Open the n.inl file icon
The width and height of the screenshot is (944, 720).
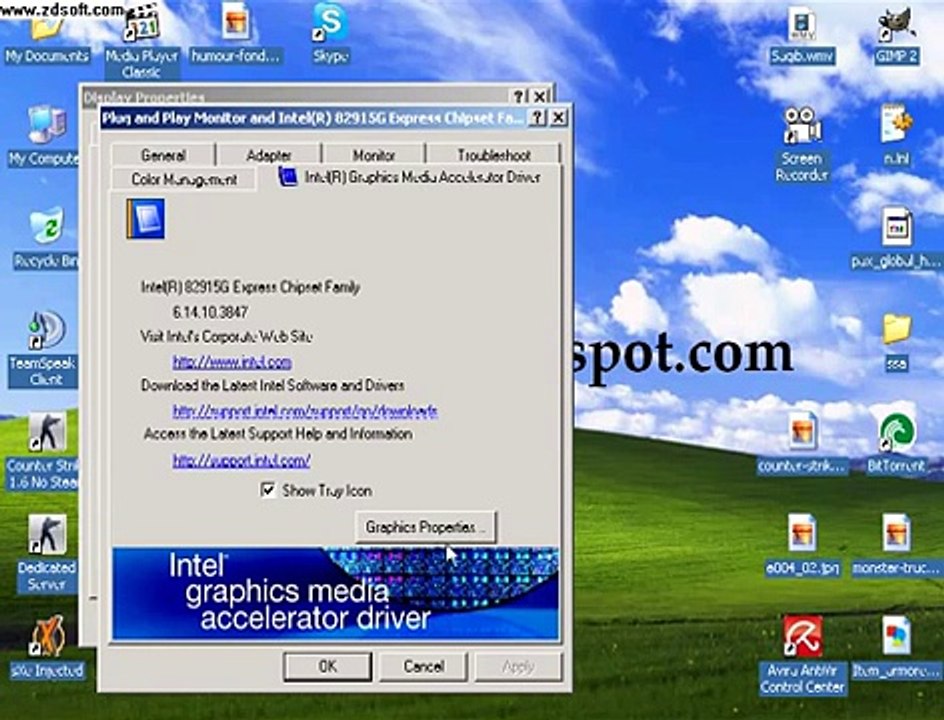coord(896,136)
